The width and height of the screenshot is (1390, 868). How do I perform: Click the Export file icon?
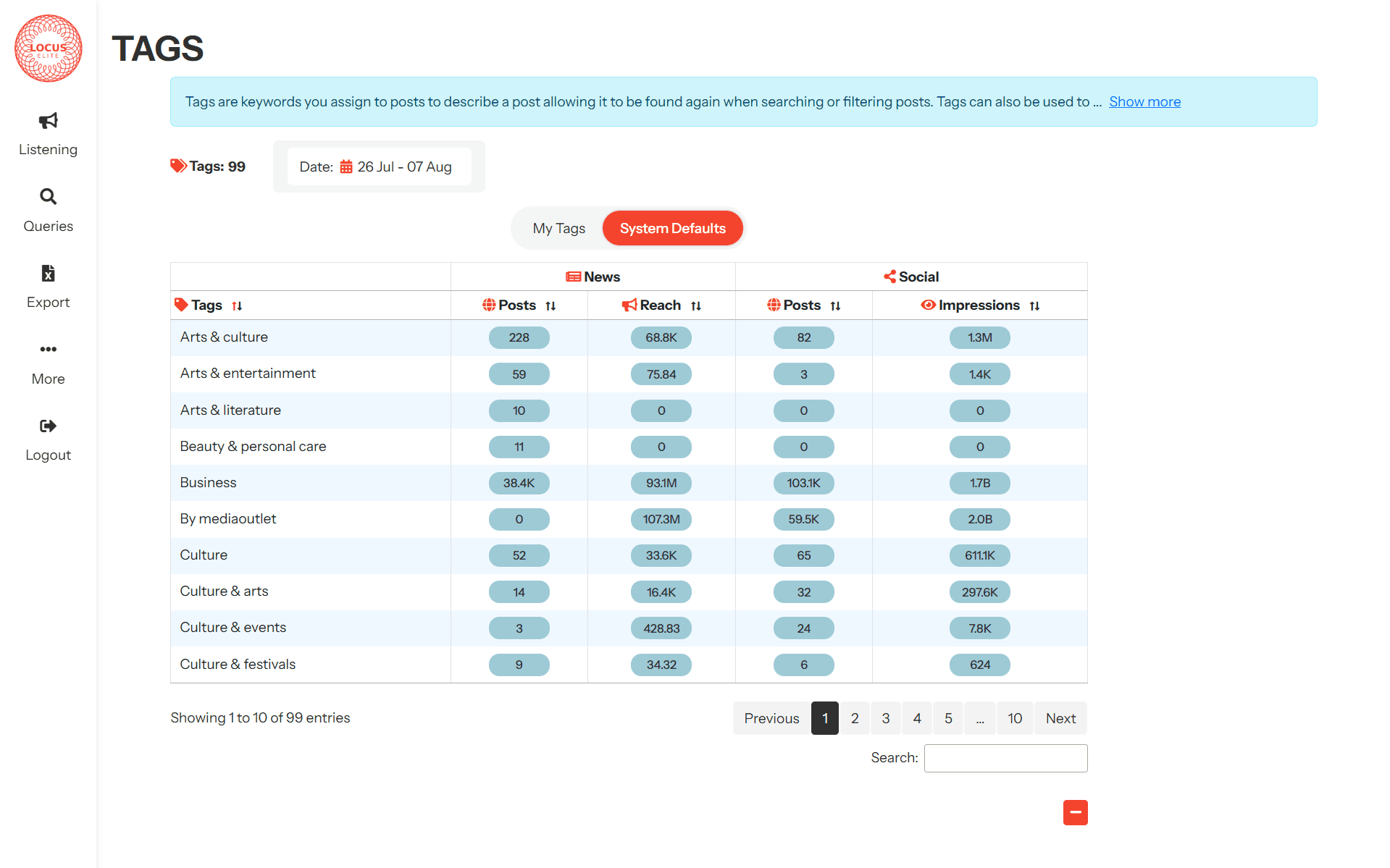[x=48, y=273]
